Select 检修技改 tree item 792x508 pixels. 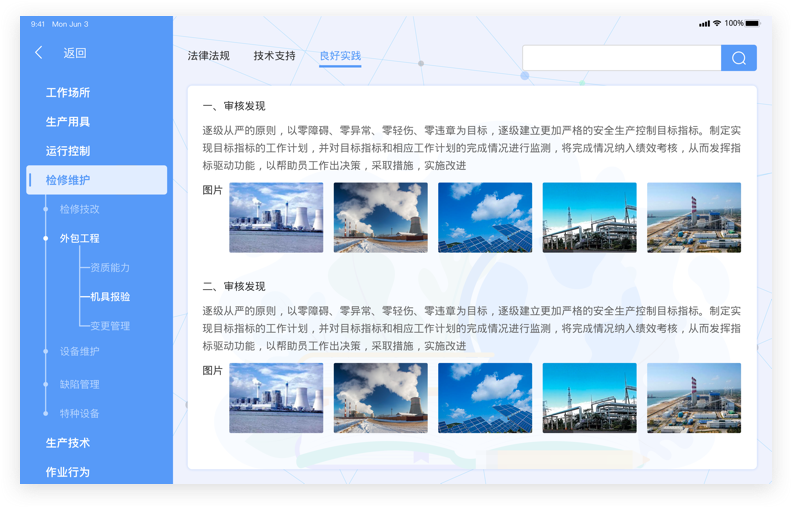tap(79, 209)
